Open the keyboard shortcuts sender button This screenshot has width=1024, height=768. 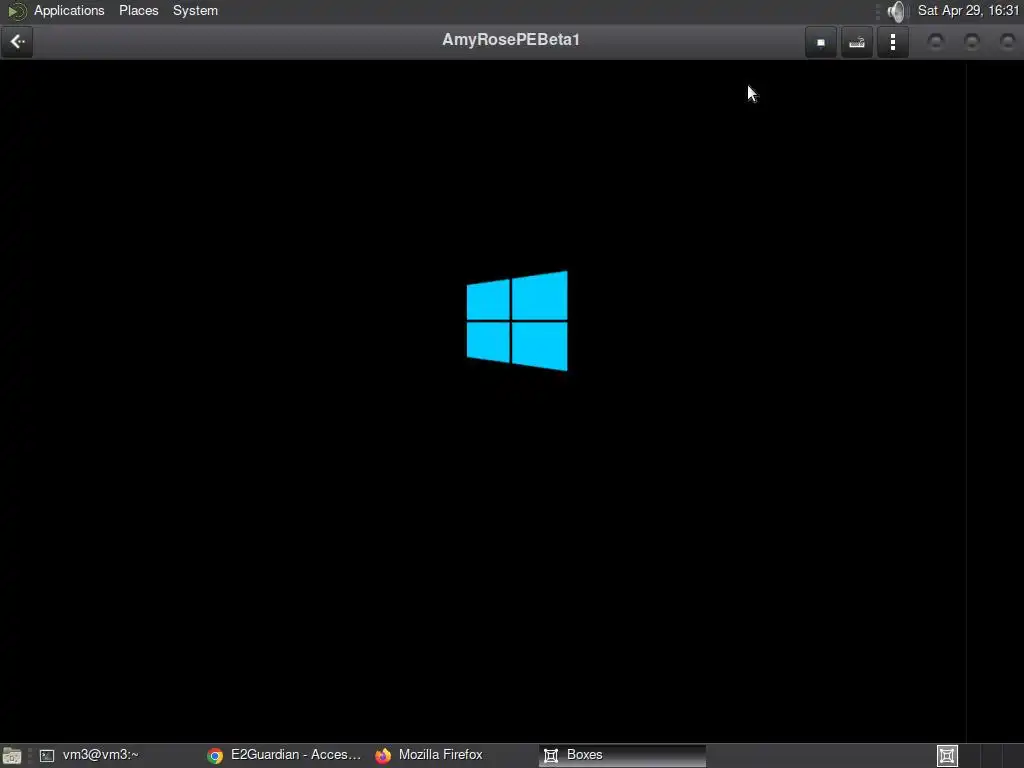tap(857, 42)
